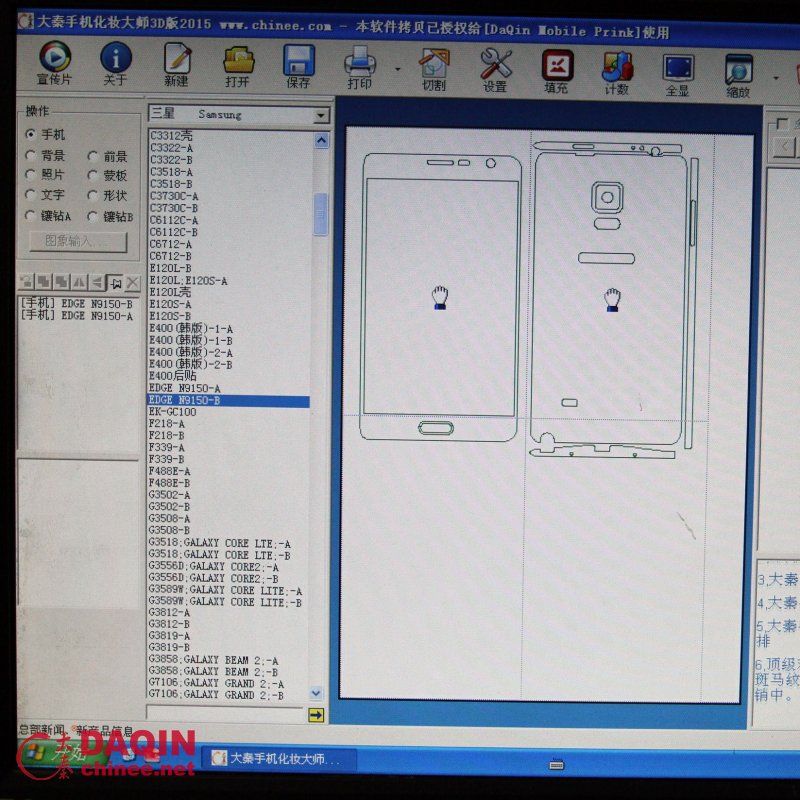The height and width of the screenshot is (800, 800).
Task: Print using the 打印 printer icon
Action: click(x=360, y=67)
